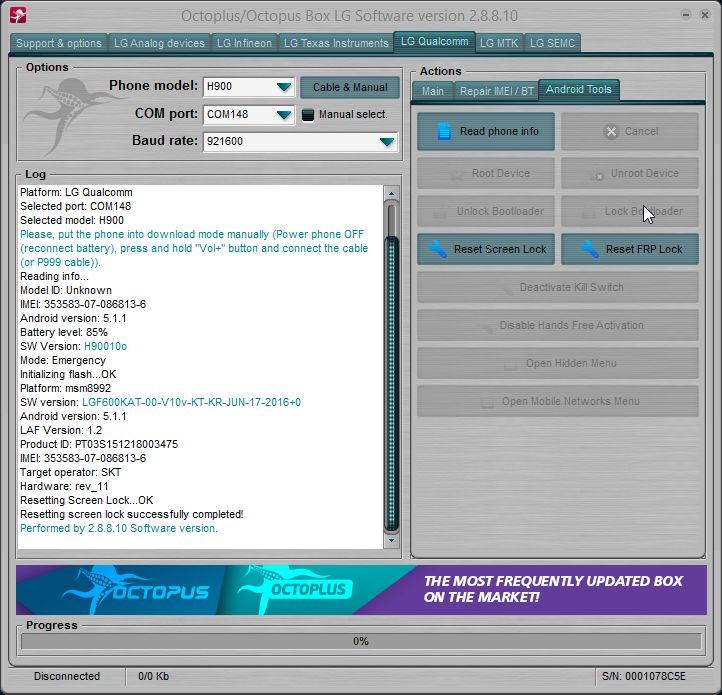This screenshot has width=722, height=695.
Task: Click the S/N: 0001078C5E status text
Action: tap(644, 676)
